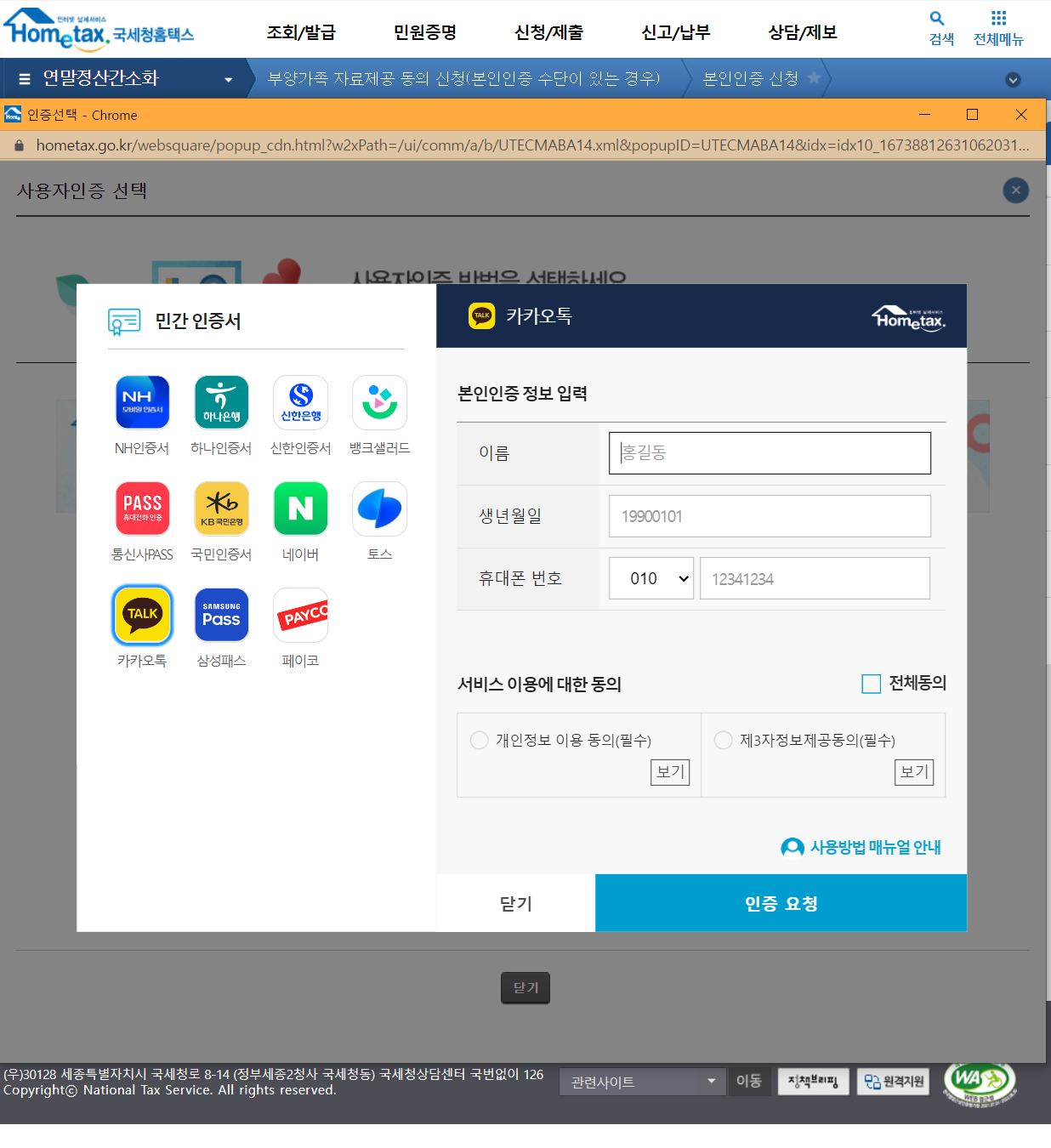
Task: Click the 이름 name input field
Action: [770, 453]
